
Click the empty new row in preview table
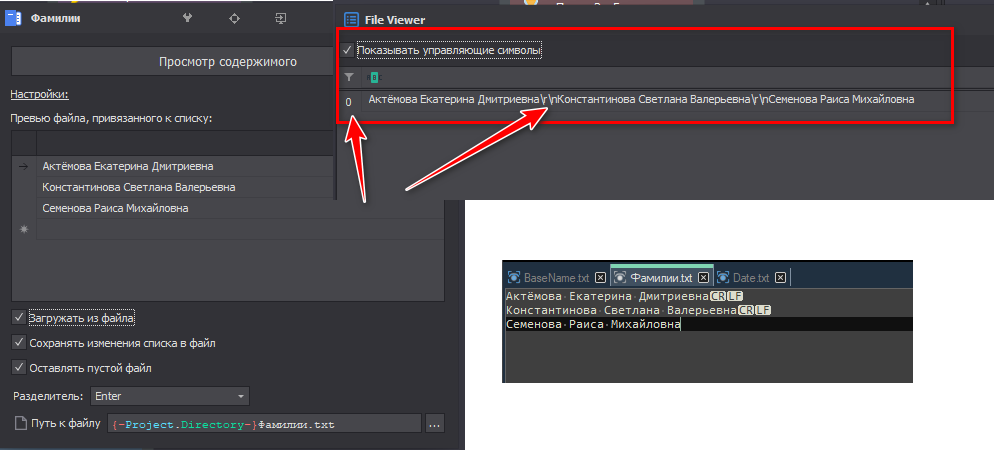click(240, 229)
